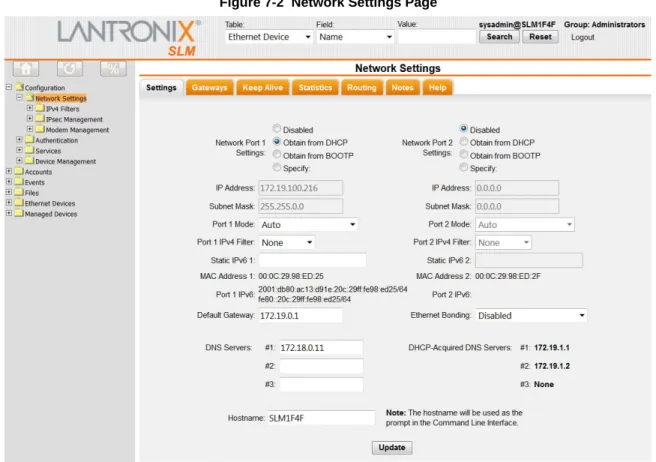Screen dimensions: 656x462
Task: Click the Files folder icon
Action: coord(19,192)
